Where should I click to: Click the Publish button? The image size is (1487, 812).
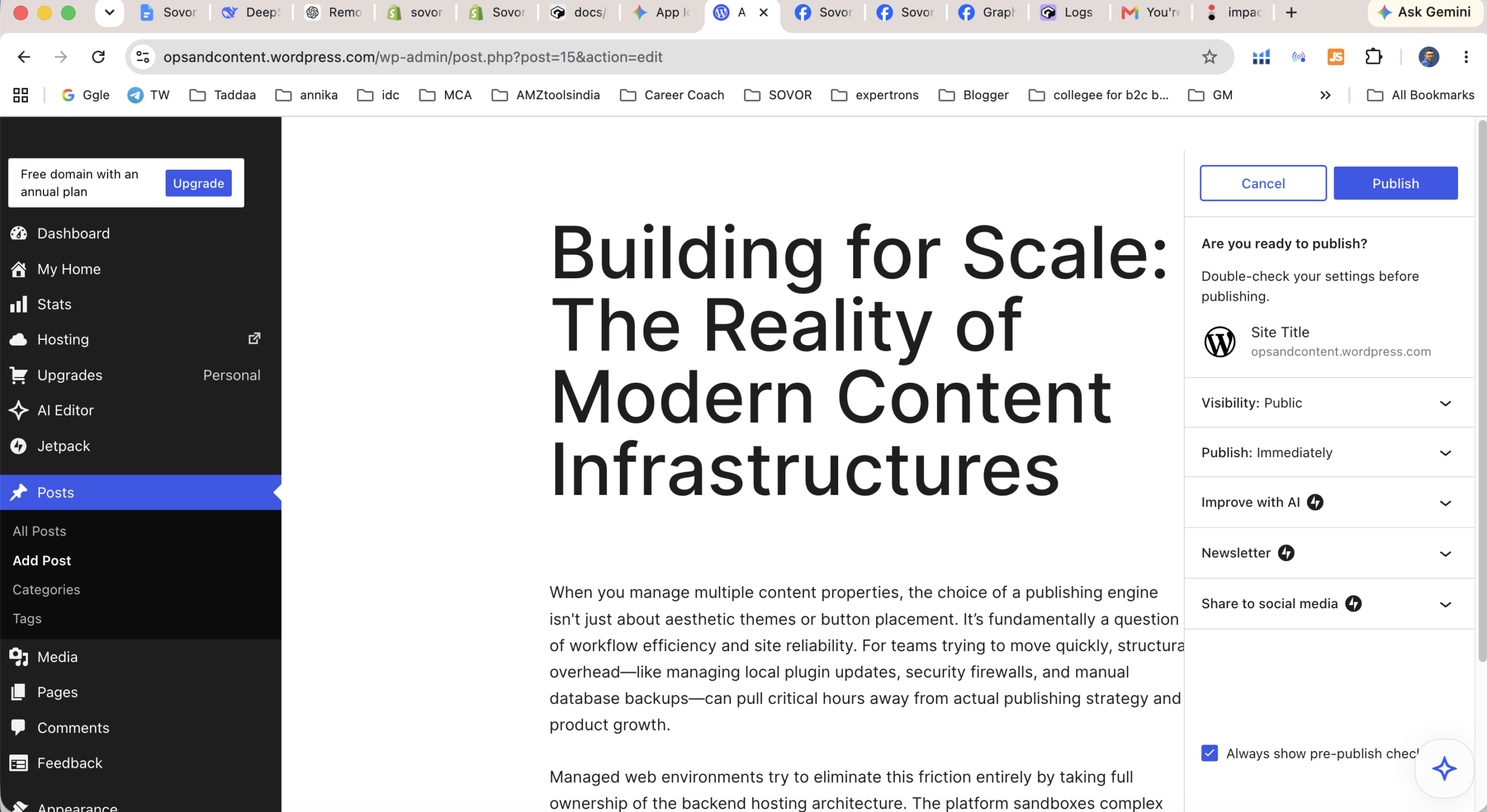point(1395,184)
